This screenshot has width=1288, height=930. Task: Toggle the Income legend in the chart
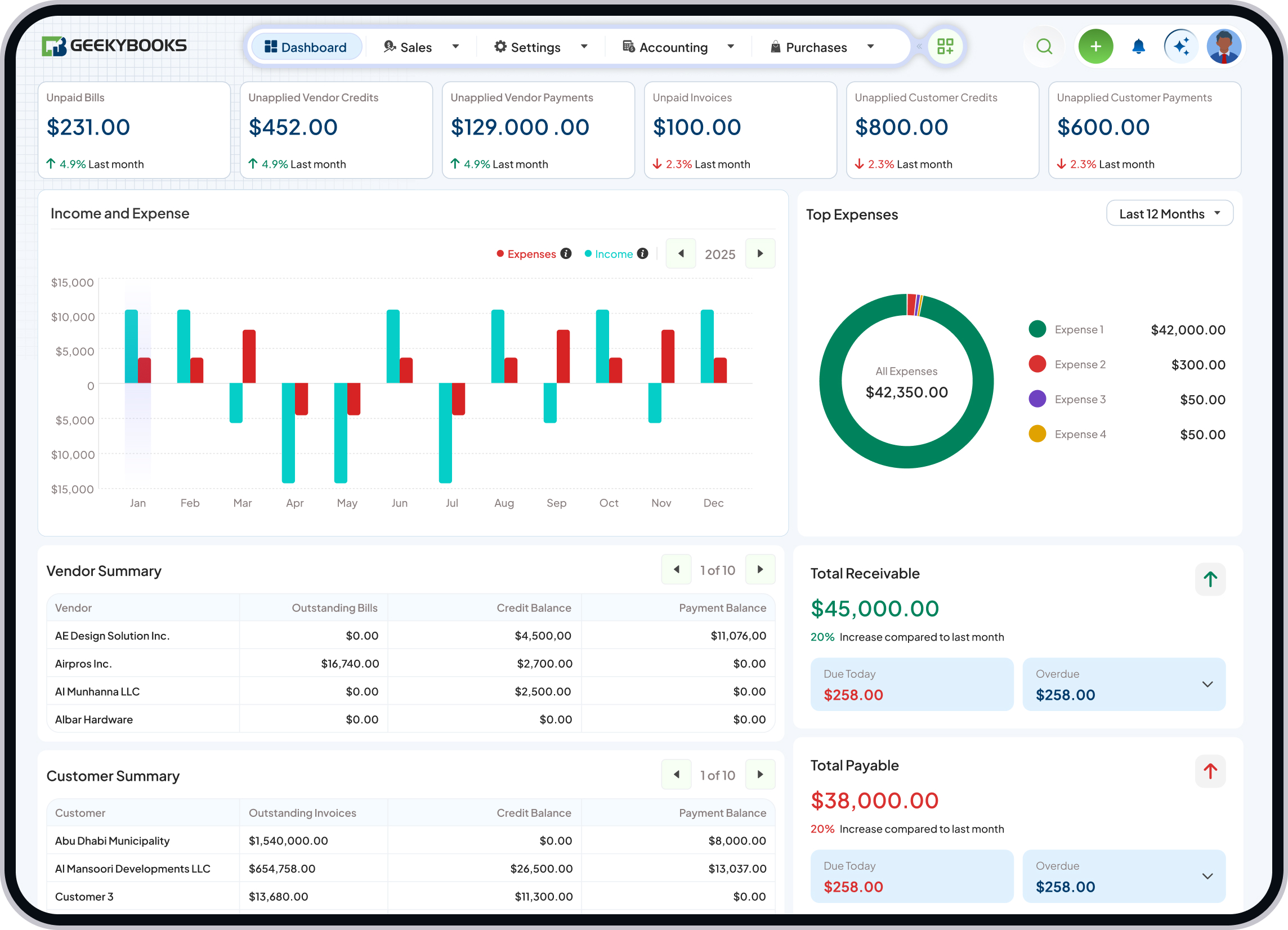614,254
